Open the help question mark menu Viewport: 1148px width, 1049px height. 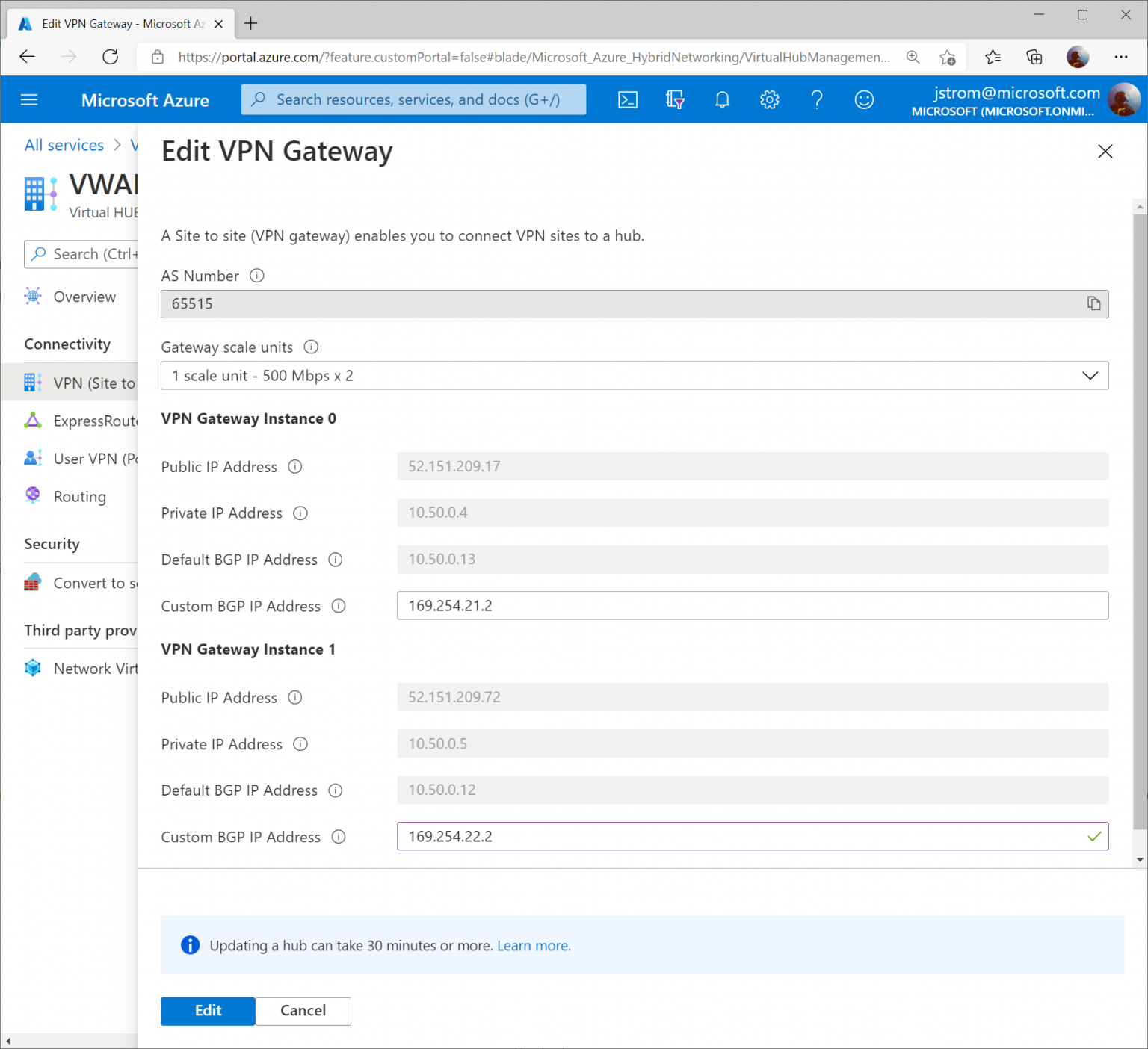[x=817, y=99]
